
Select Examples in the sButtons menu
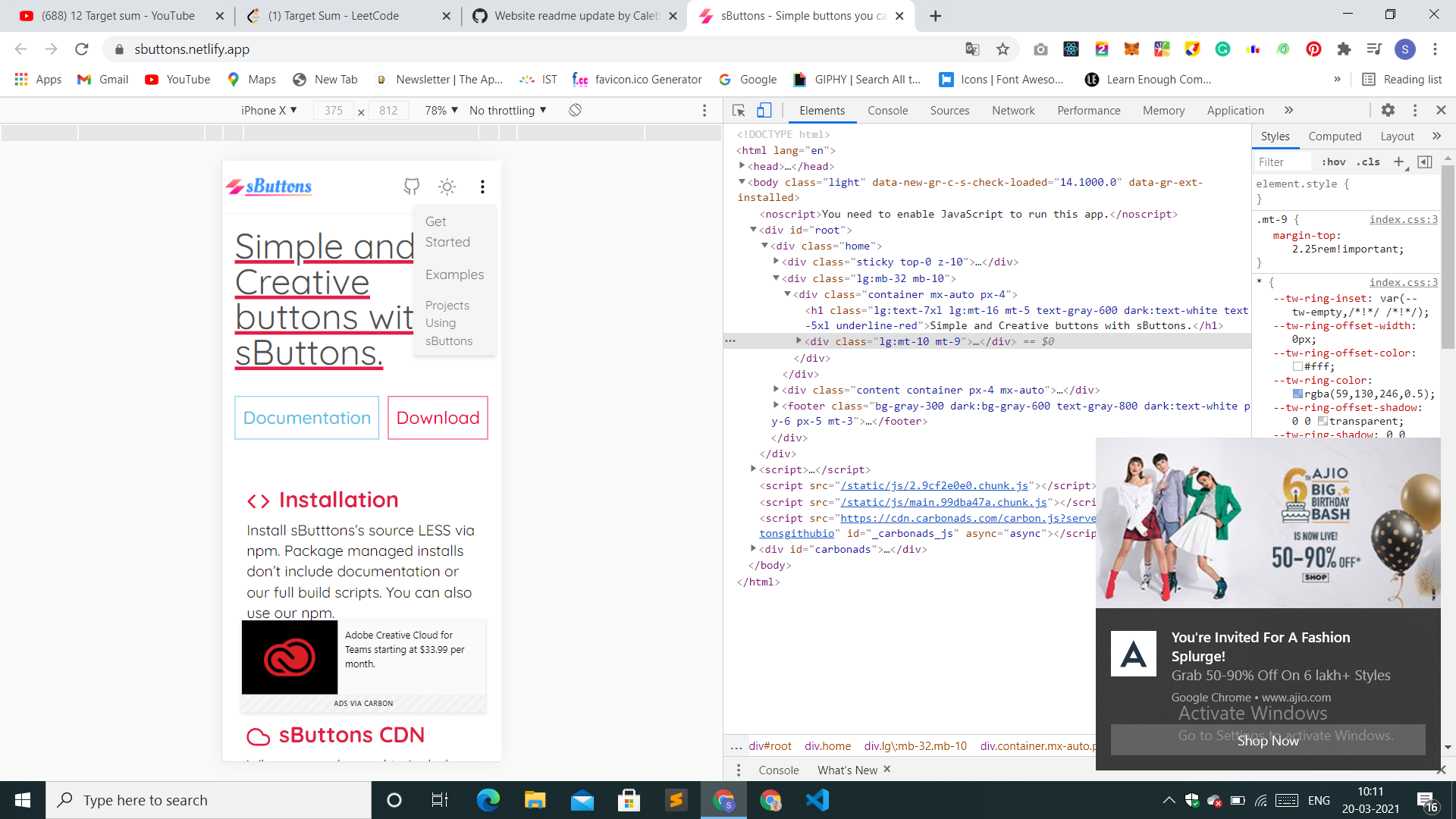pyautogui.click(x=454, y=275)
